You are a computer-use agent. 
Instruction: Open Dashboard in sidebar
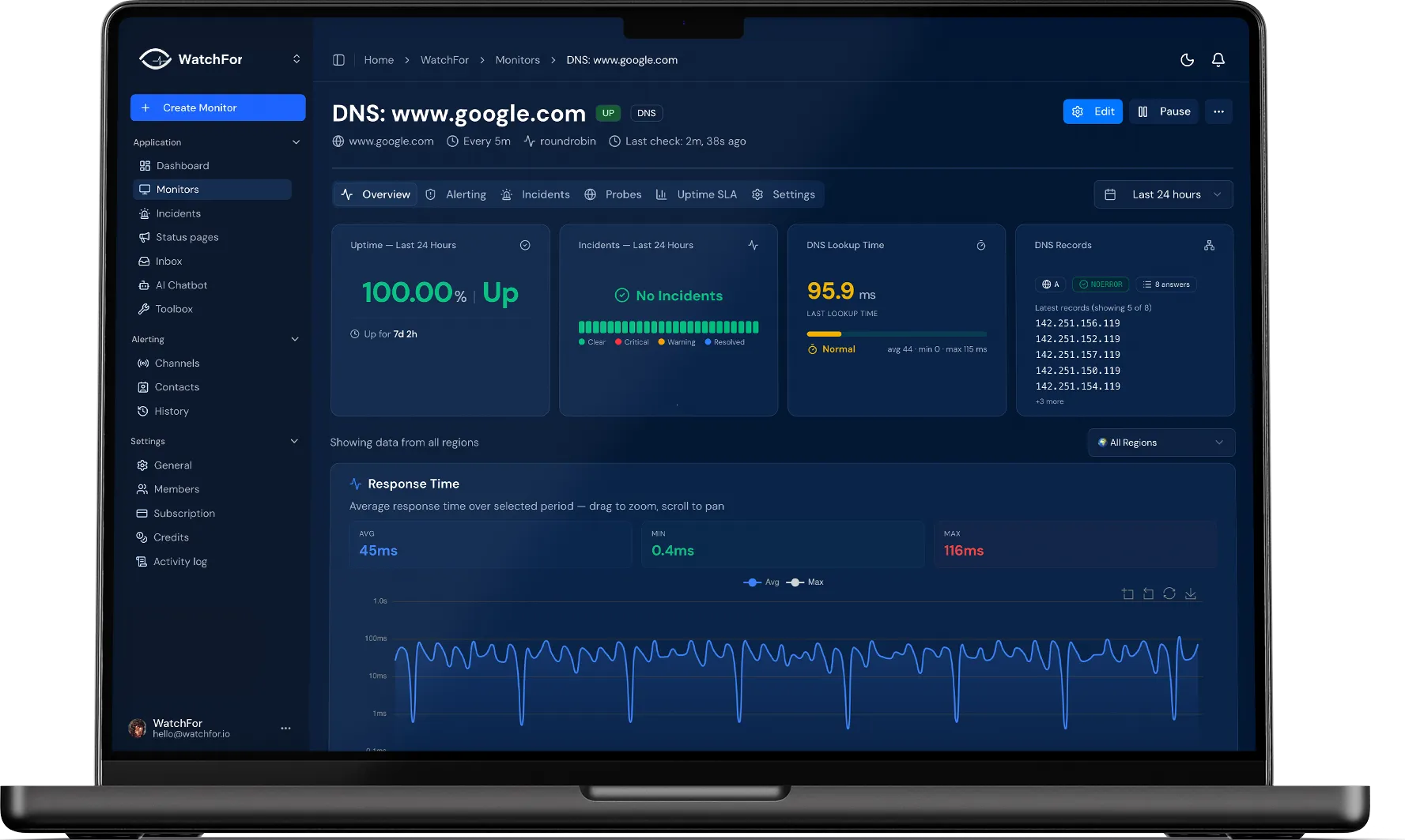click(x=213, y=166)
